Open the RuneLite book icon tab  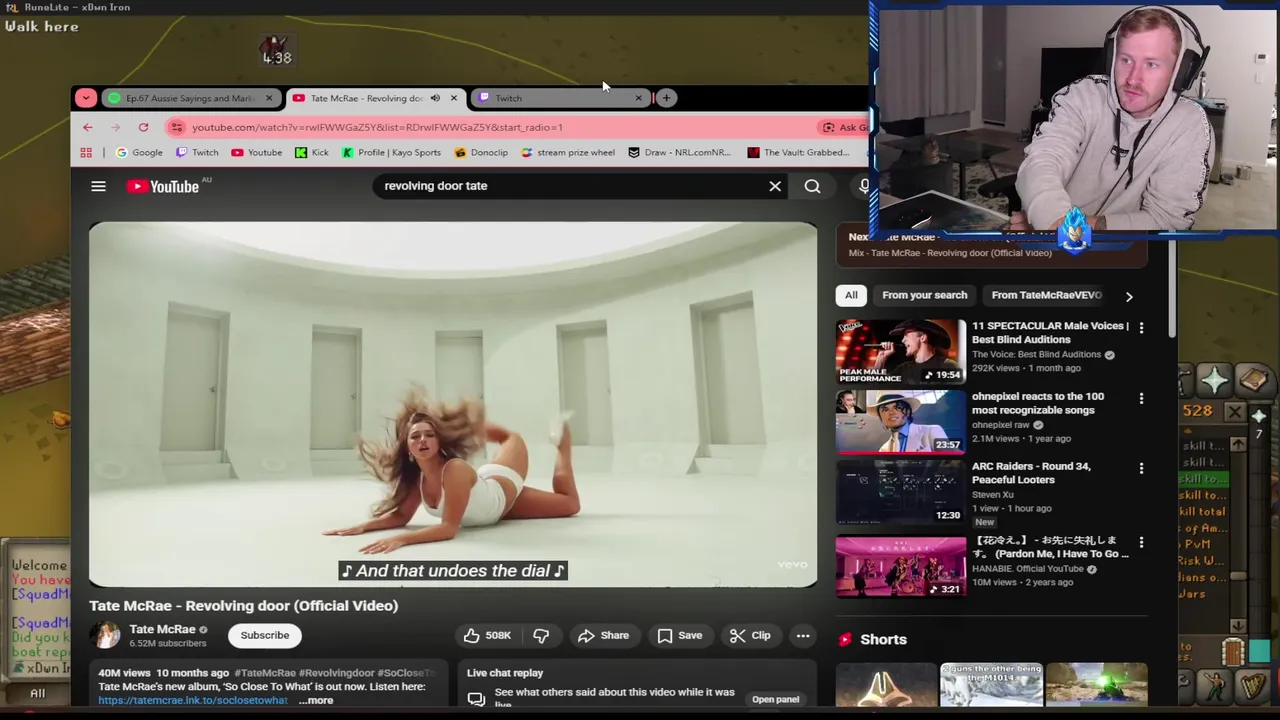(x=1253, y=380)
